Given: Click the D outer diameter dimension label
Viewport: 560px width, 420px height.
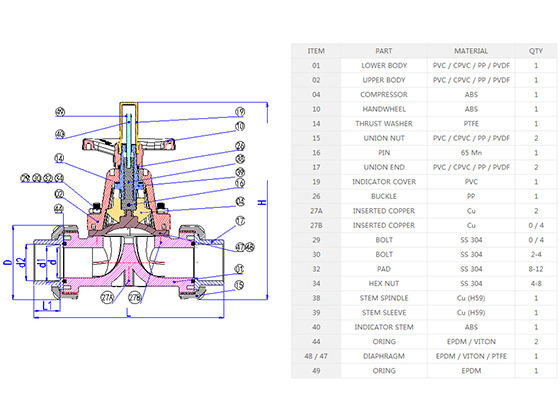Looking at the screenshot, I should [8, 262].
